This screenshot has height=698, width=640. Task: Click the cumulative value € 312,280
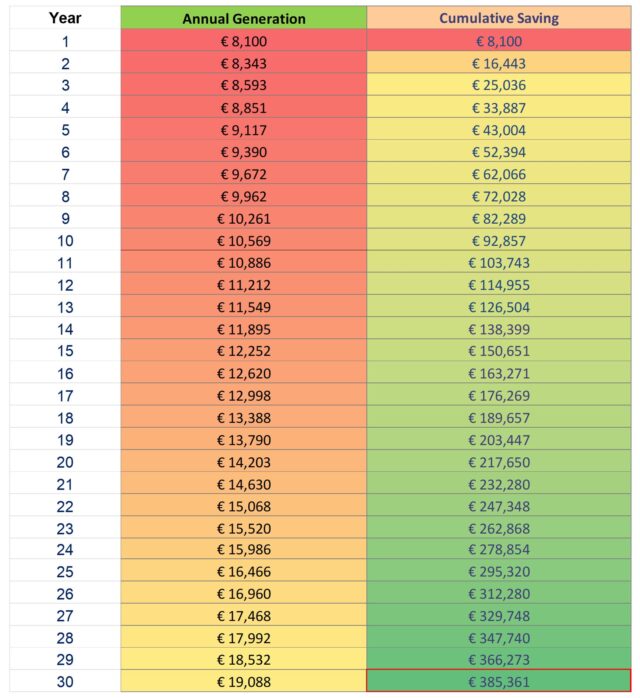point(498,594)
